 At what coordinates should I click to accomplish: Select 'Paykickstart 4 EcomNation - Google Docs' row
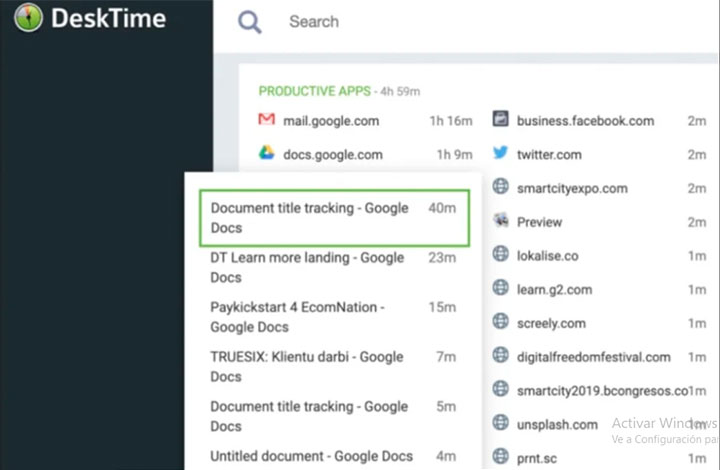point(333,317)
